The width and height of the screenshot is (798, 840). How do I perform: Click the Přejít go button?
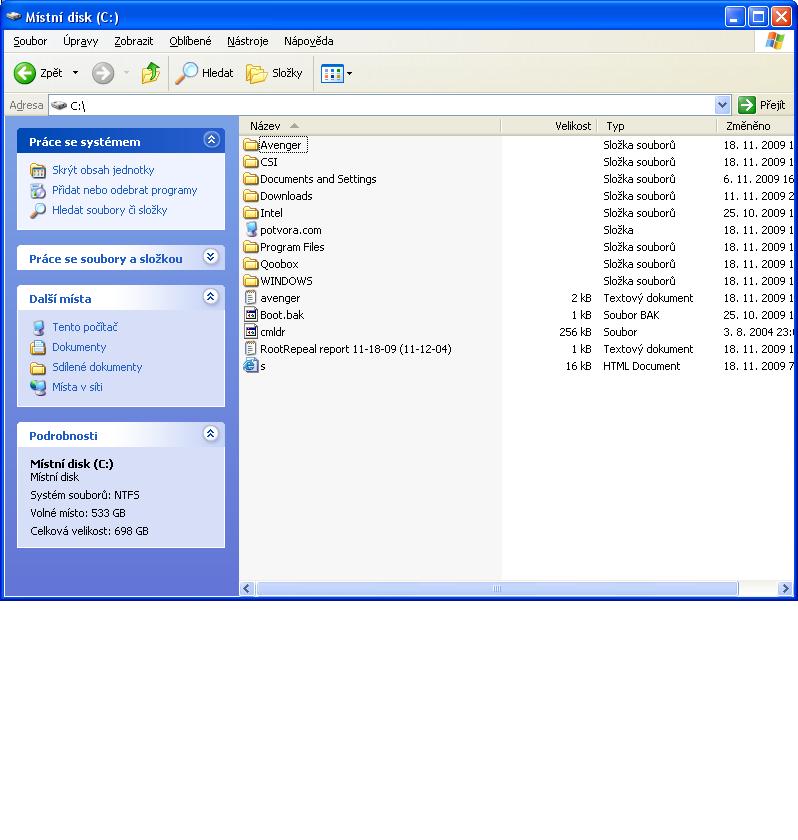click(762, 105)
